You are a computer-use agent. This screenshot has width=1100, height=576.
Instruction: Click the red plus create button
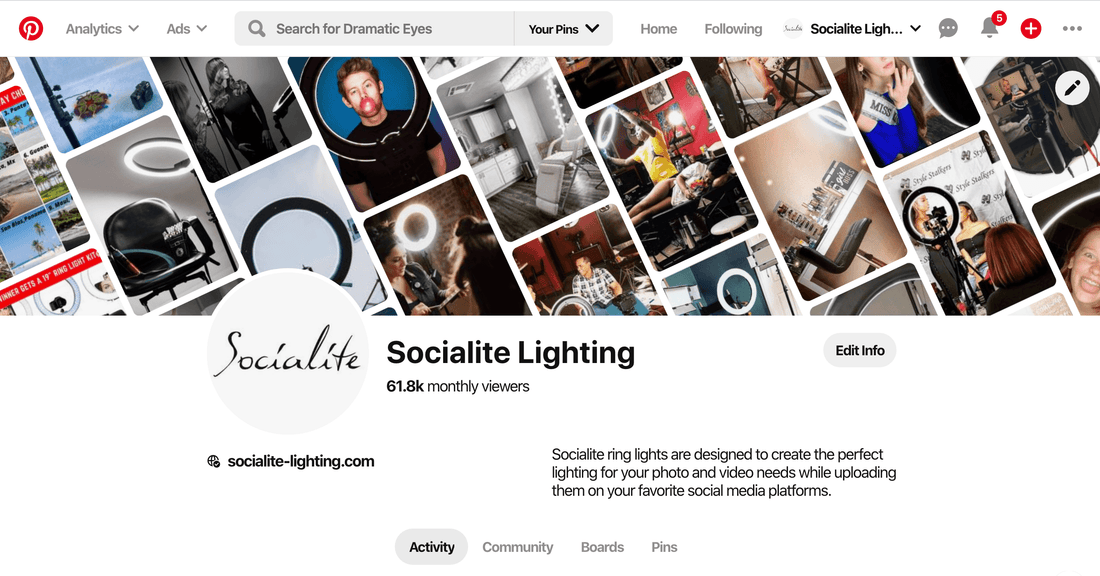click(1031, 29)
